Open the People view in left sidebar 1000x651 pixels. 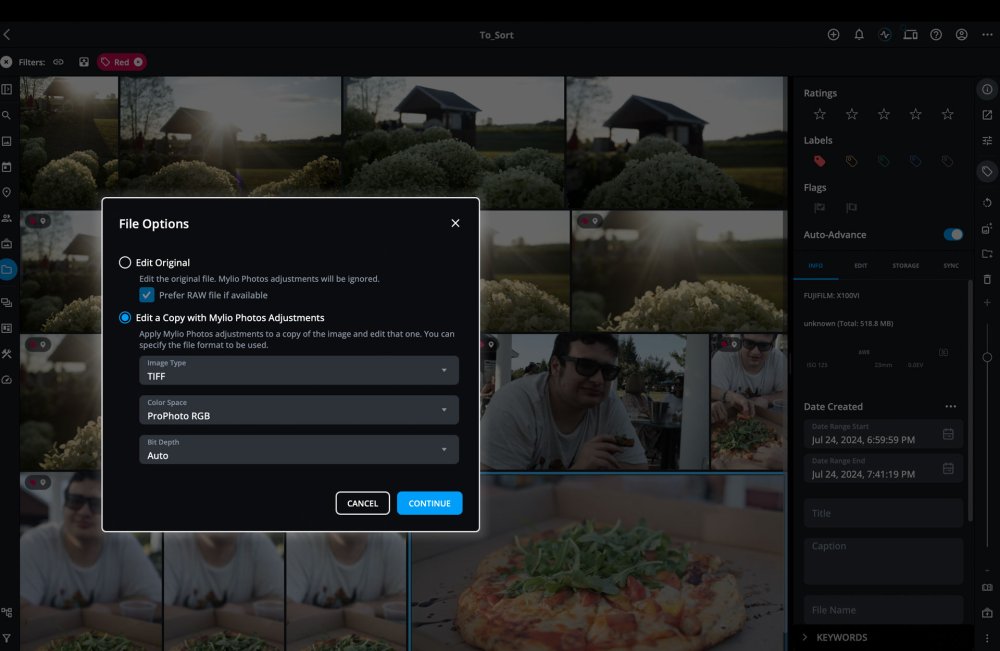tap(7, 218)
